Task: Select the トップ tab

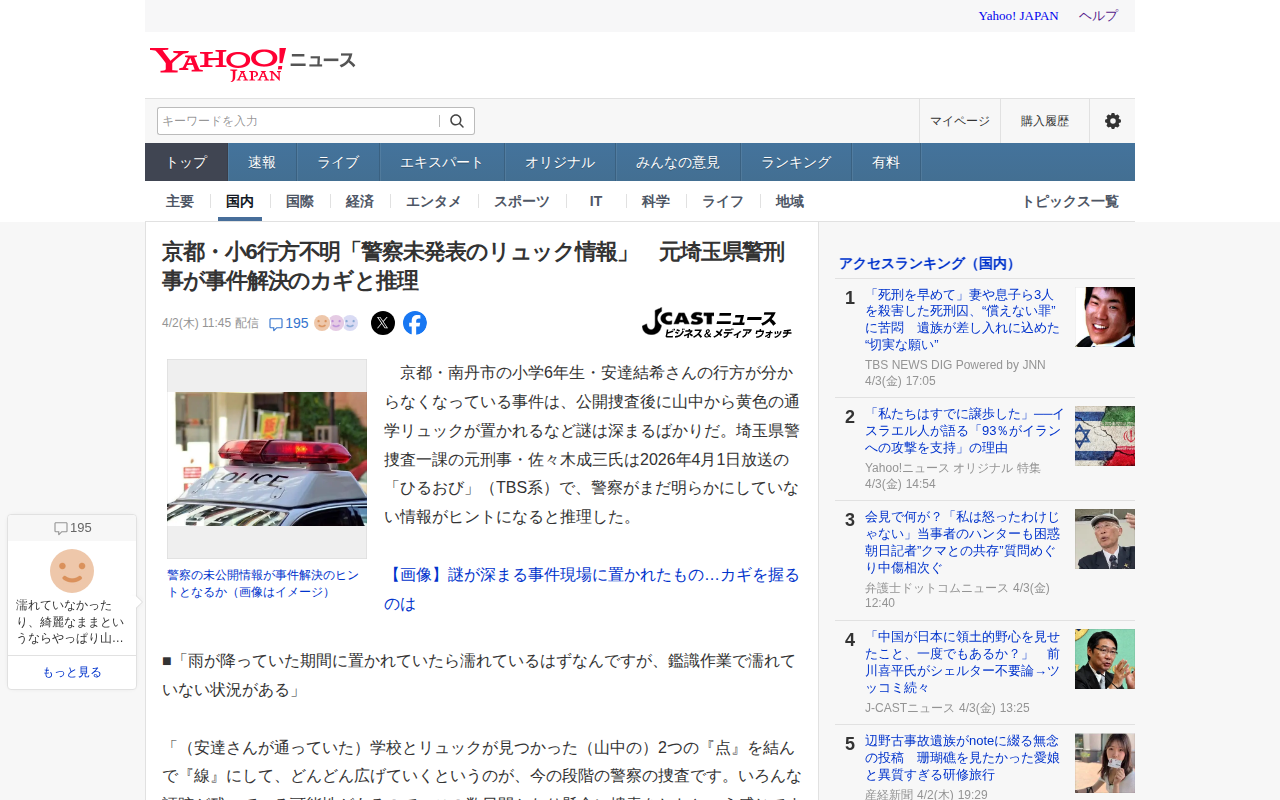Action: pyautogui.click(x=187, y=162)
